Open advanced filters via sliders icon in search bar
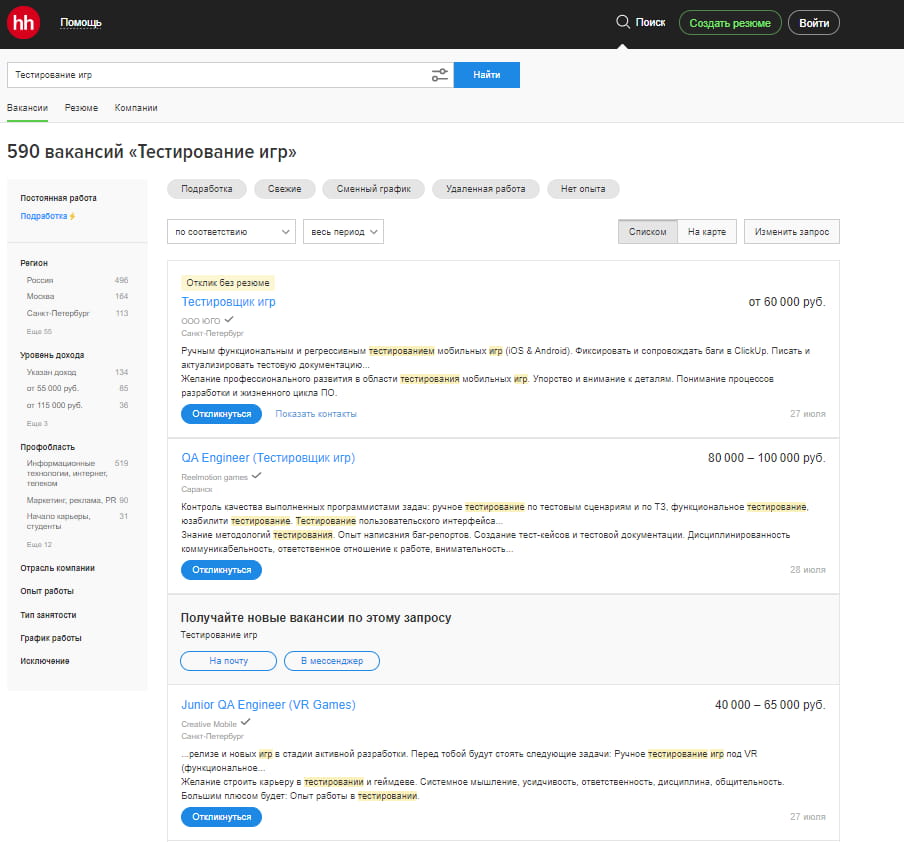 click(x=440, y=74)
